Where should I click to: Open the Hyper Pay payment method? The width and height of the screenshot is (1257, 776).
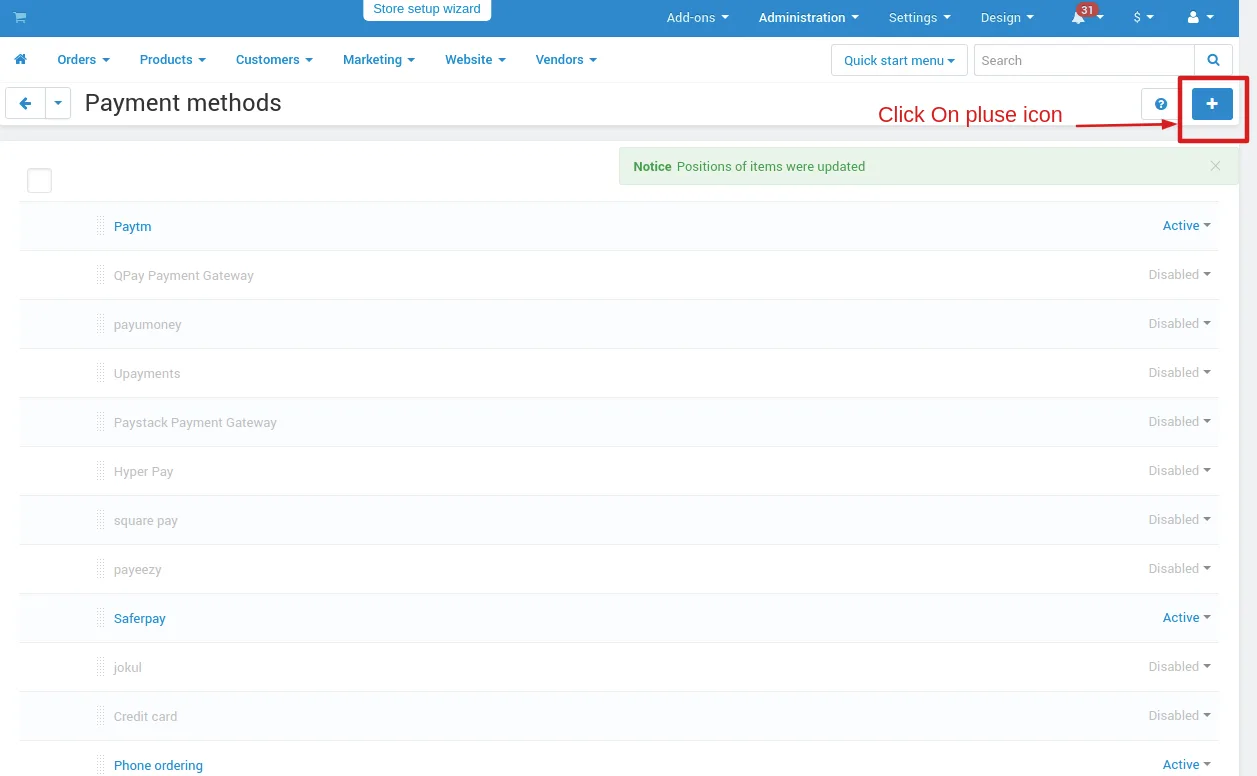(143, 472)
